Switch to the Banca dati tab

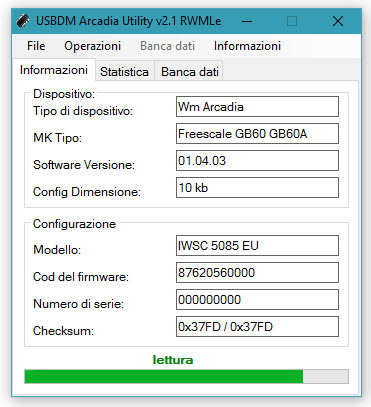coord(190,72)
